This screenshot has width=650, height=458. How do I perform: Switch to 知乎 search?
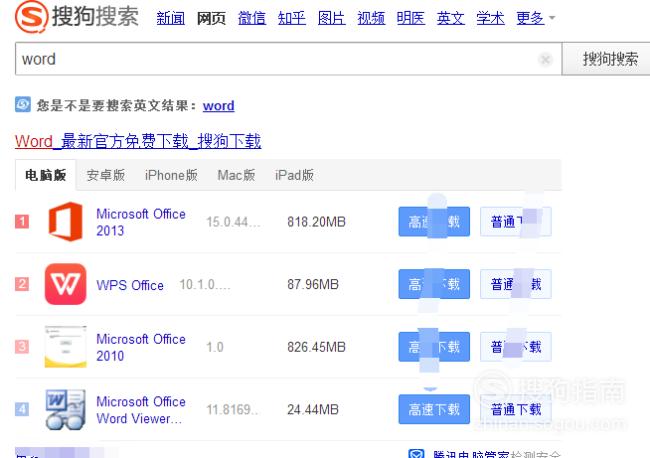click(x=292, y=18)
